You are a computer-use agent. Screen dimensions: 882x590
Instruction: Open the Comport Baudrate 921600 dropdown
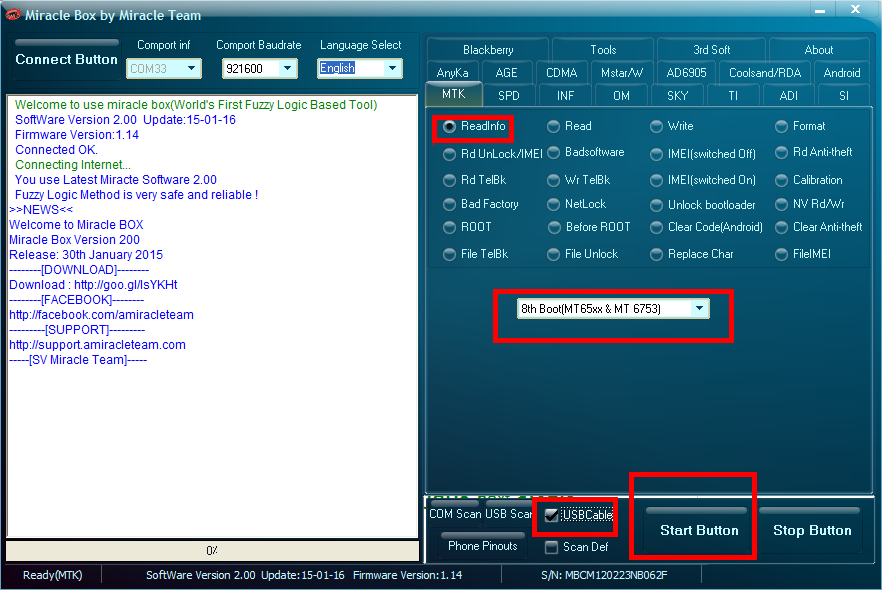click(259, 69)
